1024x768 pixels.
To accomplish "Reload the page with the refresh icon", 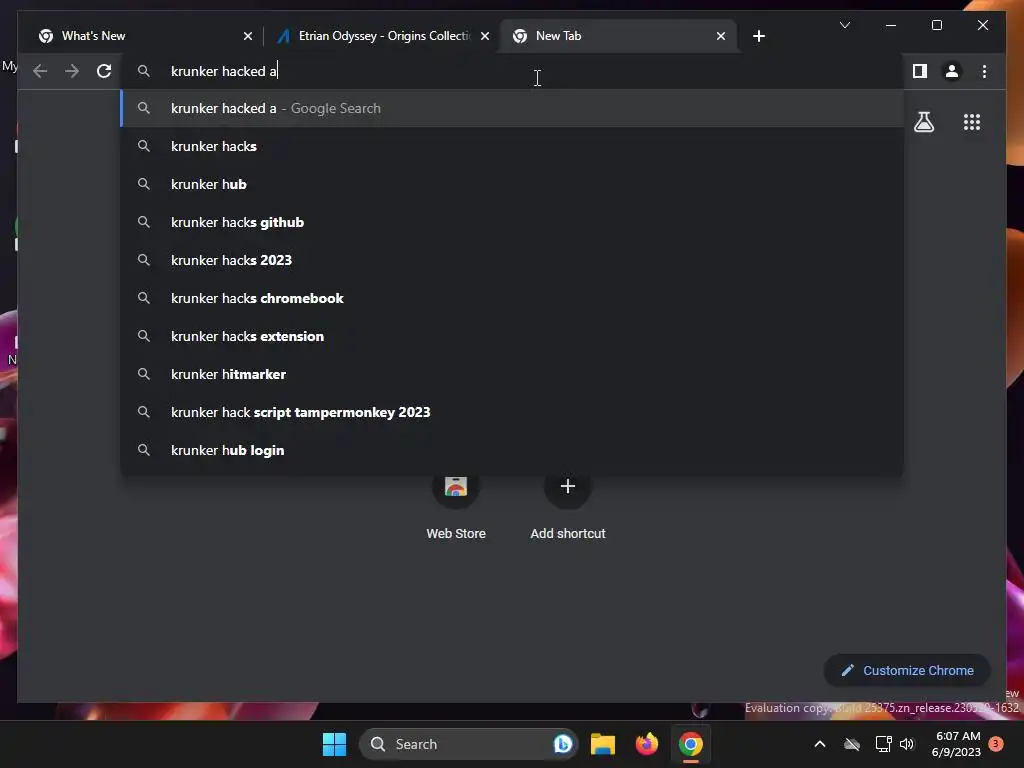I will (104, 71).
